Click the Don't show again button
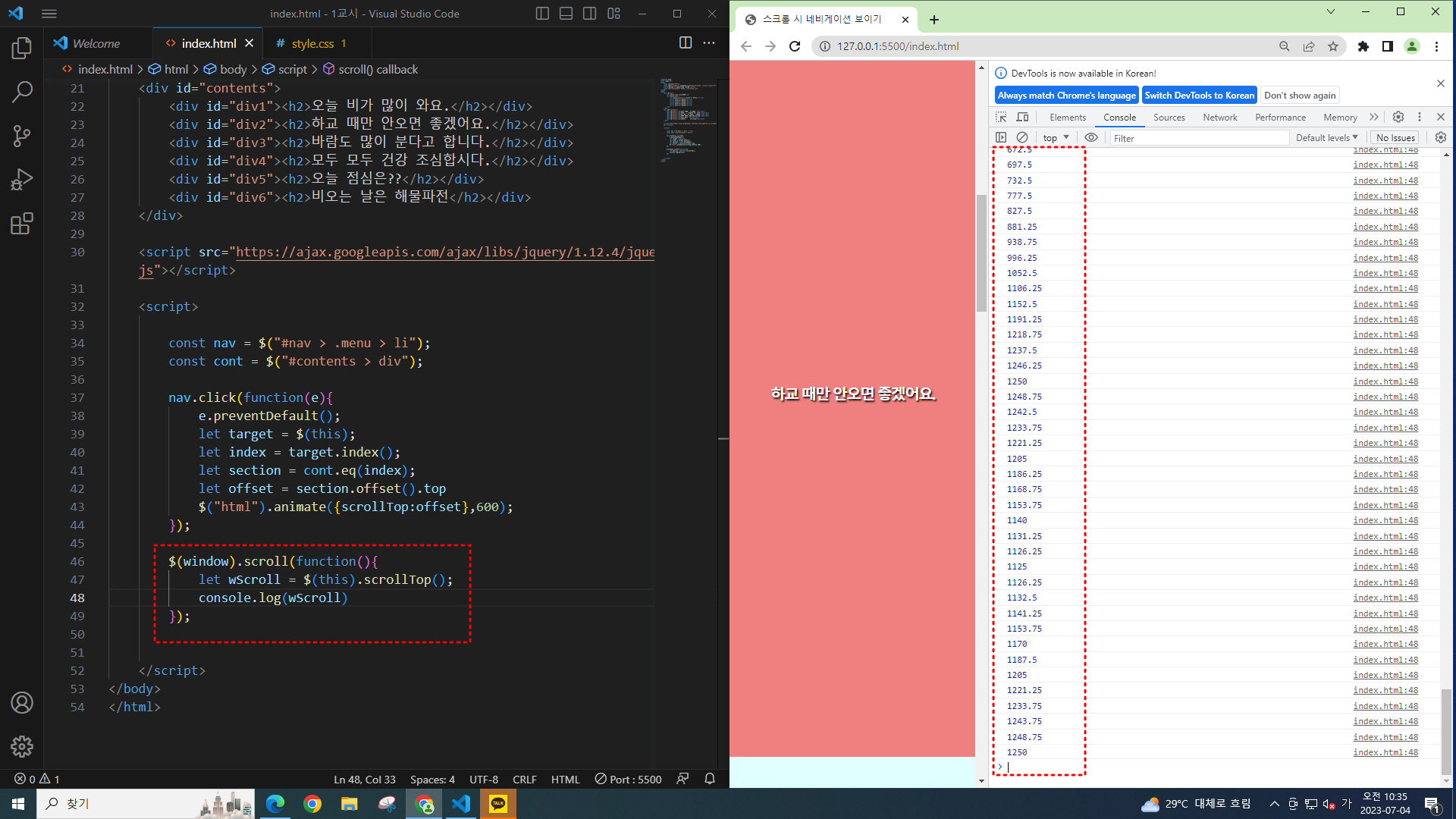This screenshot has width=1456, height=819. pyautogui.click(x=1299, y=95)
